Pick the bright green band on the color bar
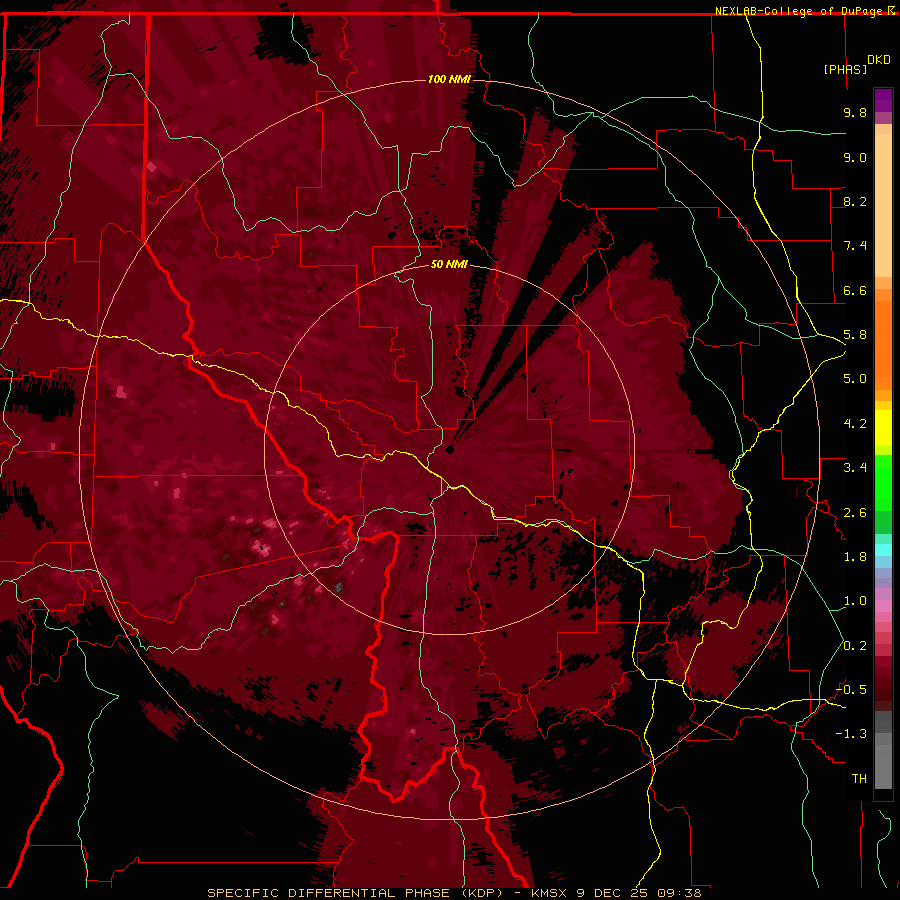Viewport: 900px width, 900px height. [883, 482]
